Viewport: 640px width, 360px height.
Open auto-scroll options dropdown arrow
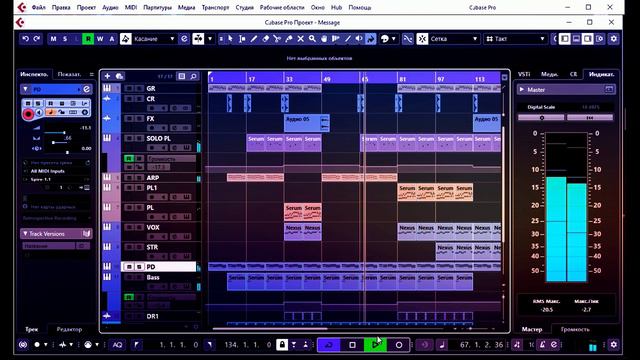click(x=210, y=39)
